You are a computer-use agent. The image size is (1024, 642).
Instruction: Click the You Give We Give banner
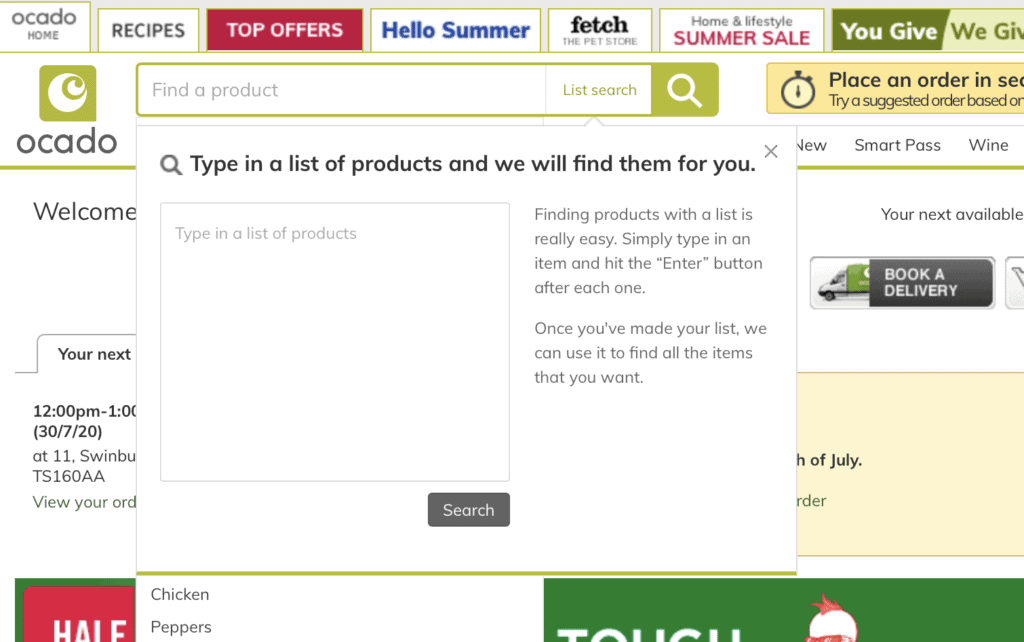pyautogui.click(x=927, y=30)
